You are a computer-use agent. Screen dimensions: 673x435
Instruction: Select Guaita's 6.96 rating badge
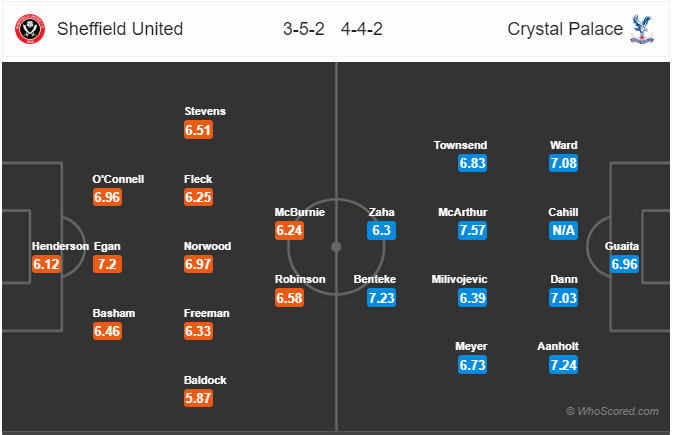624,264
